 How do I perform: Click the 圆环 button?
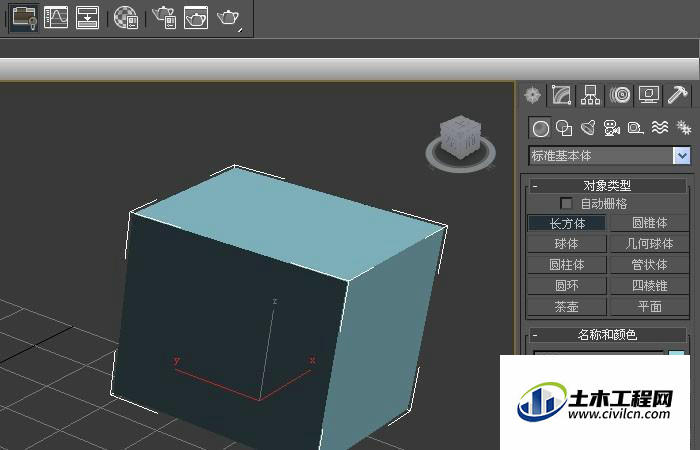pyautogui.click(x=567, y=286)
